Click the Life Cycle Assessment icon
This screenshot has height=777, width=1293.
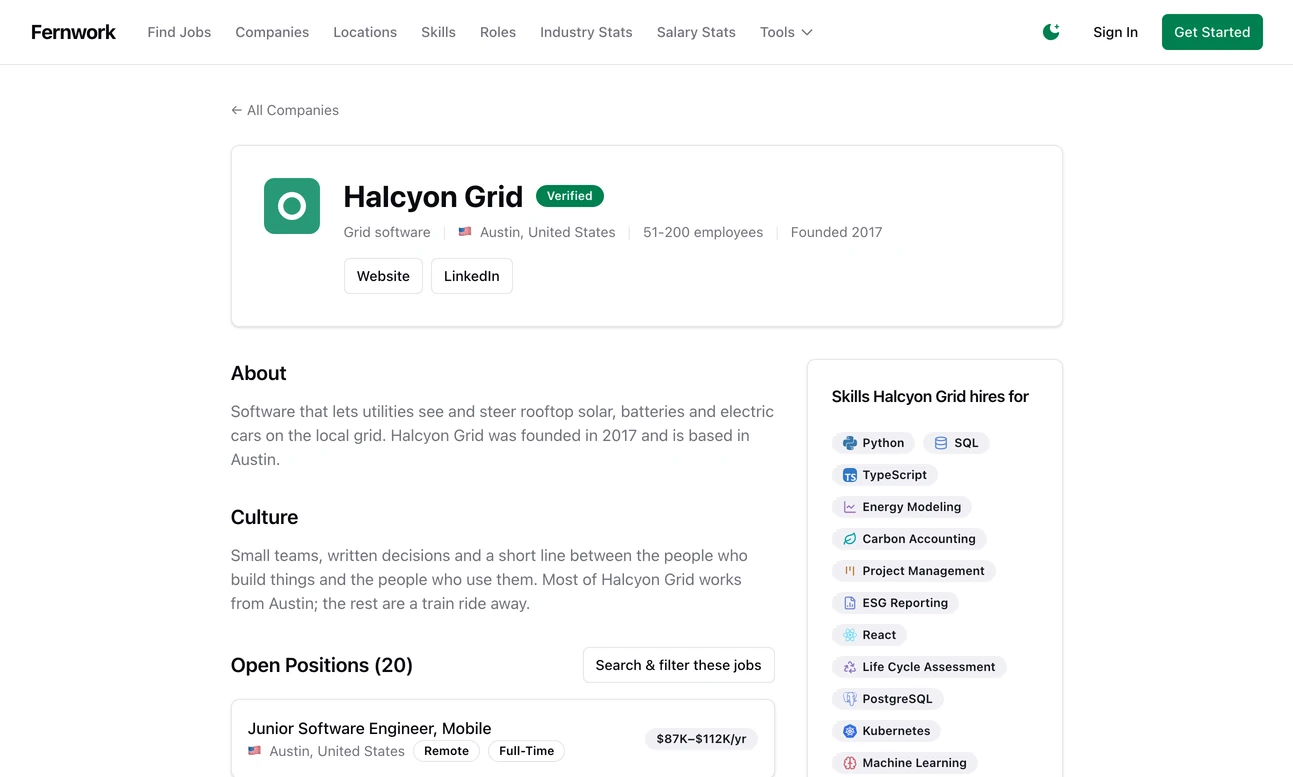tap(850, 667)
